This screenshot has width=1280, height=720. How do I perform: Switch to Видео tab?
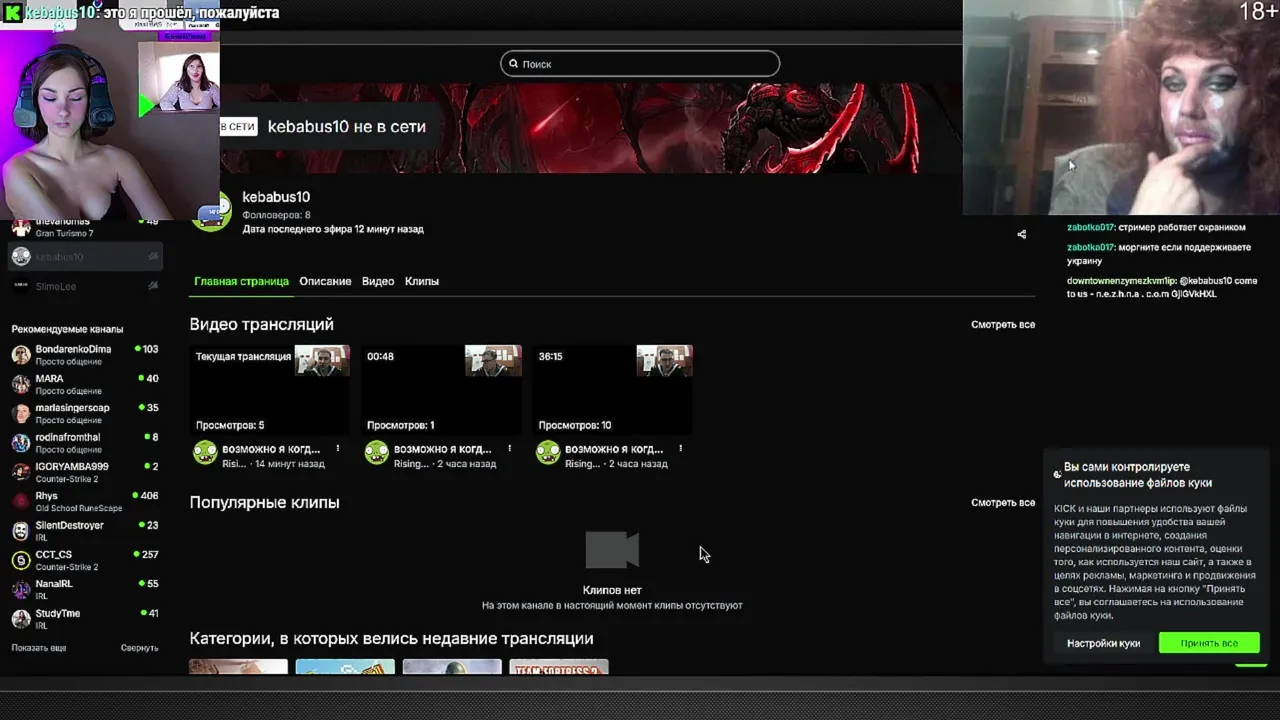[378, 281]
